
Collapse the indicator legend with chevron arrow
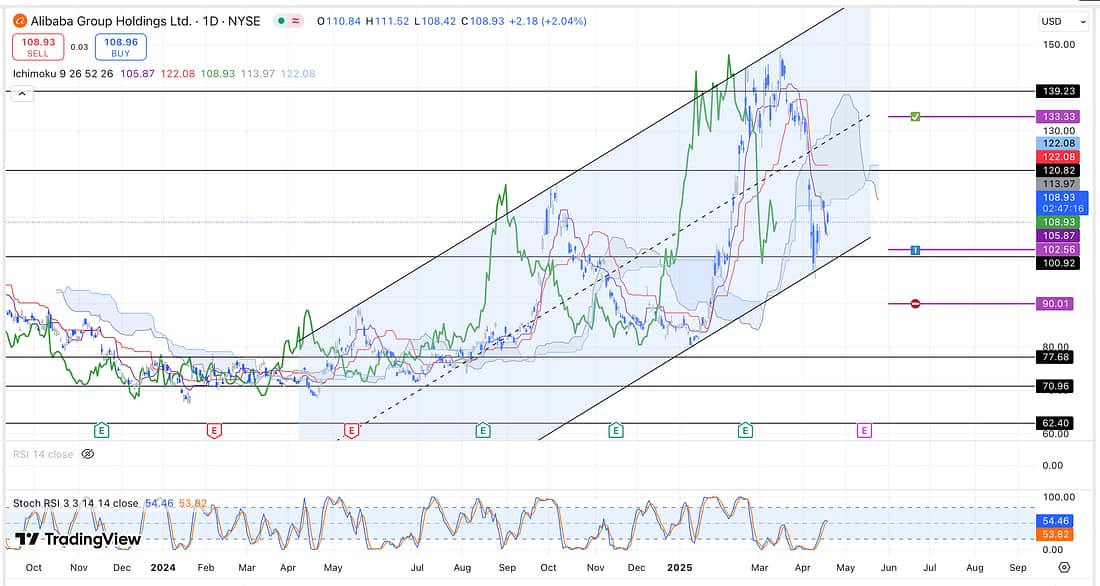pos(20,93)
